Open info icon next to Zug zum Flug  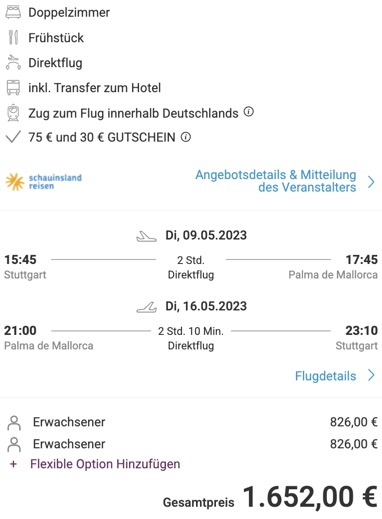(x=249, y=112)
